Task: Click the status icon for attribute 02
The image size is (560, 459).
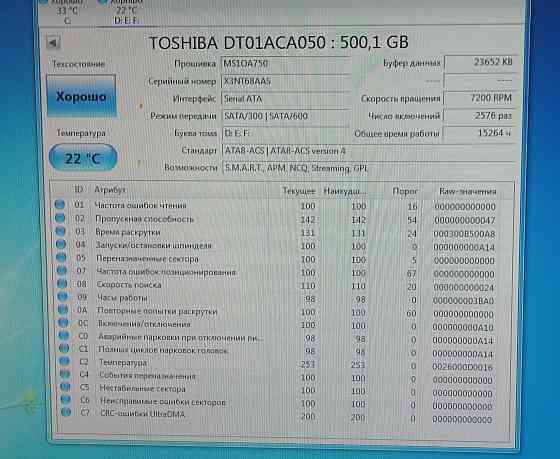Action: tap(60, 218)
